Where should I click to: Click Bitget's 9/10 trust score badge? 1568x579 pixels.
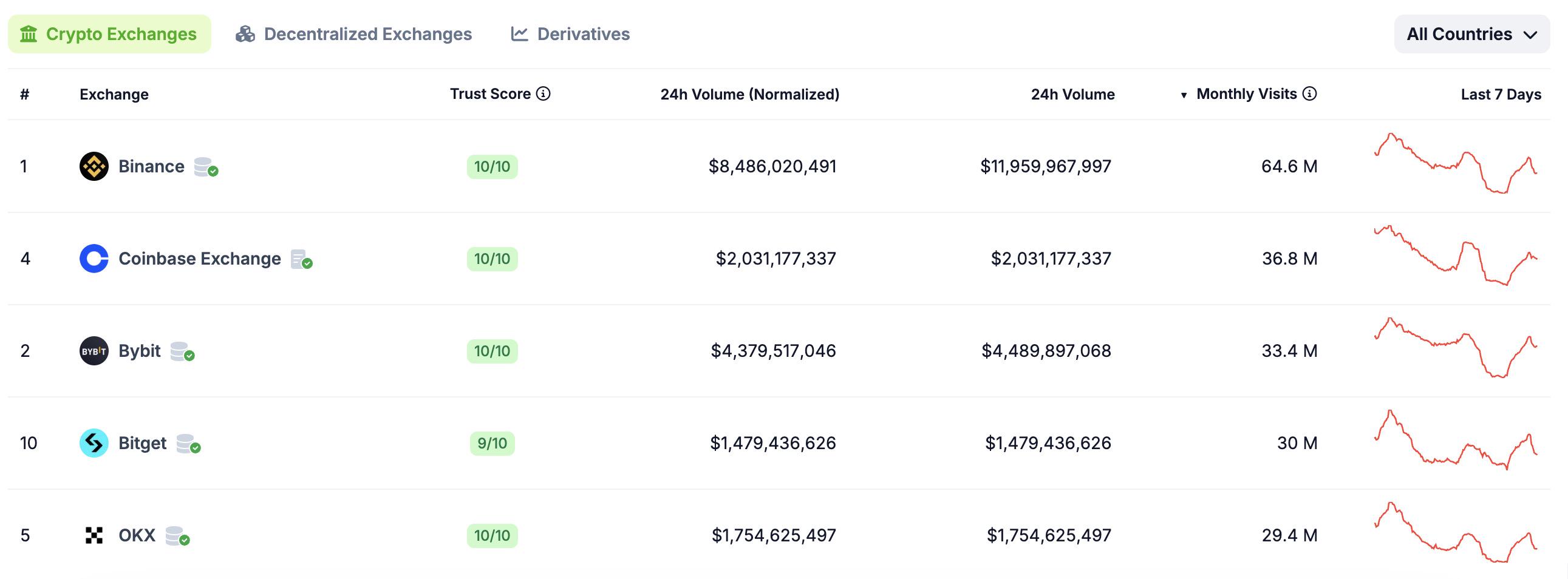click(492, 444)
